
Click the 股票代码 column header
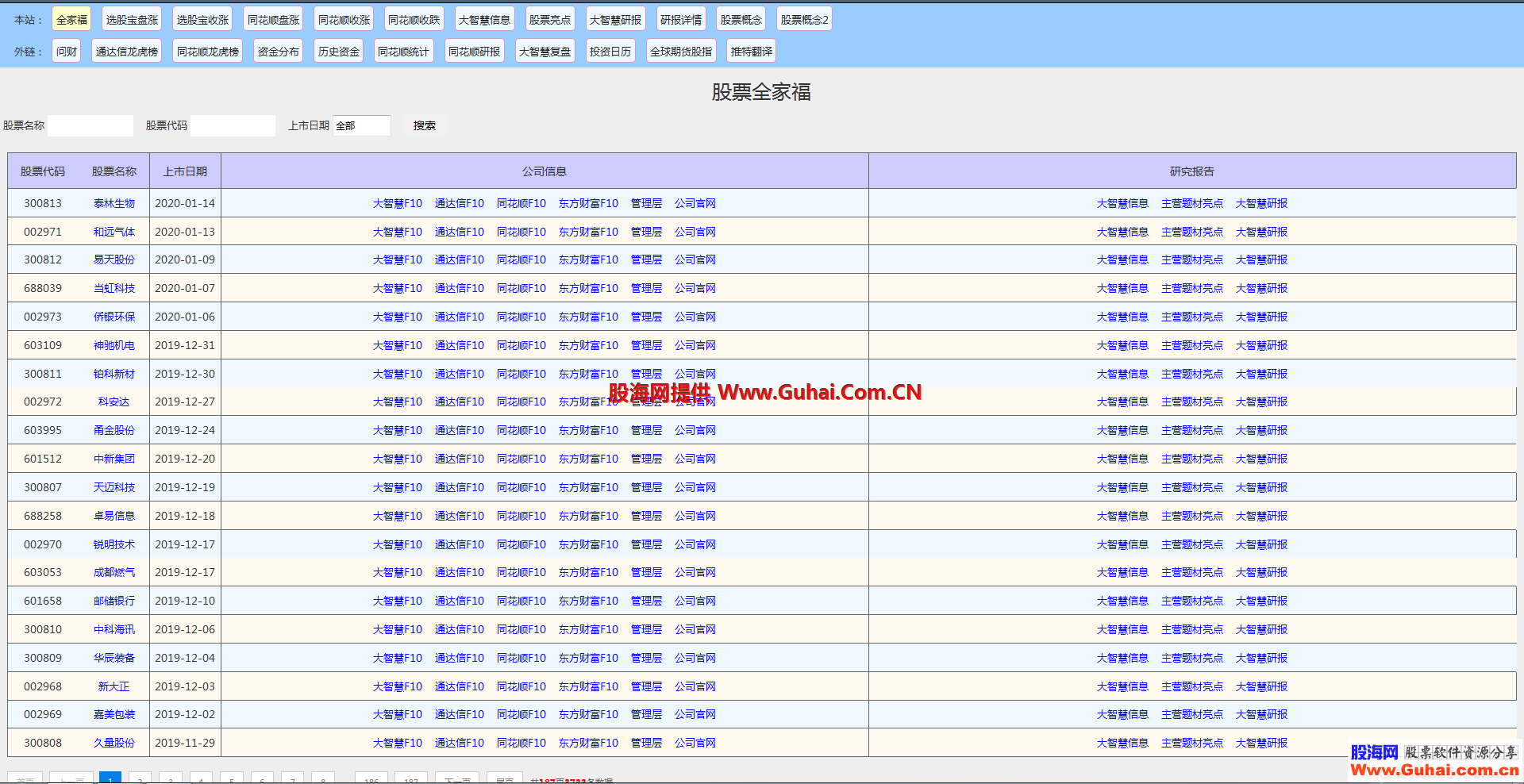click(43, 171)
